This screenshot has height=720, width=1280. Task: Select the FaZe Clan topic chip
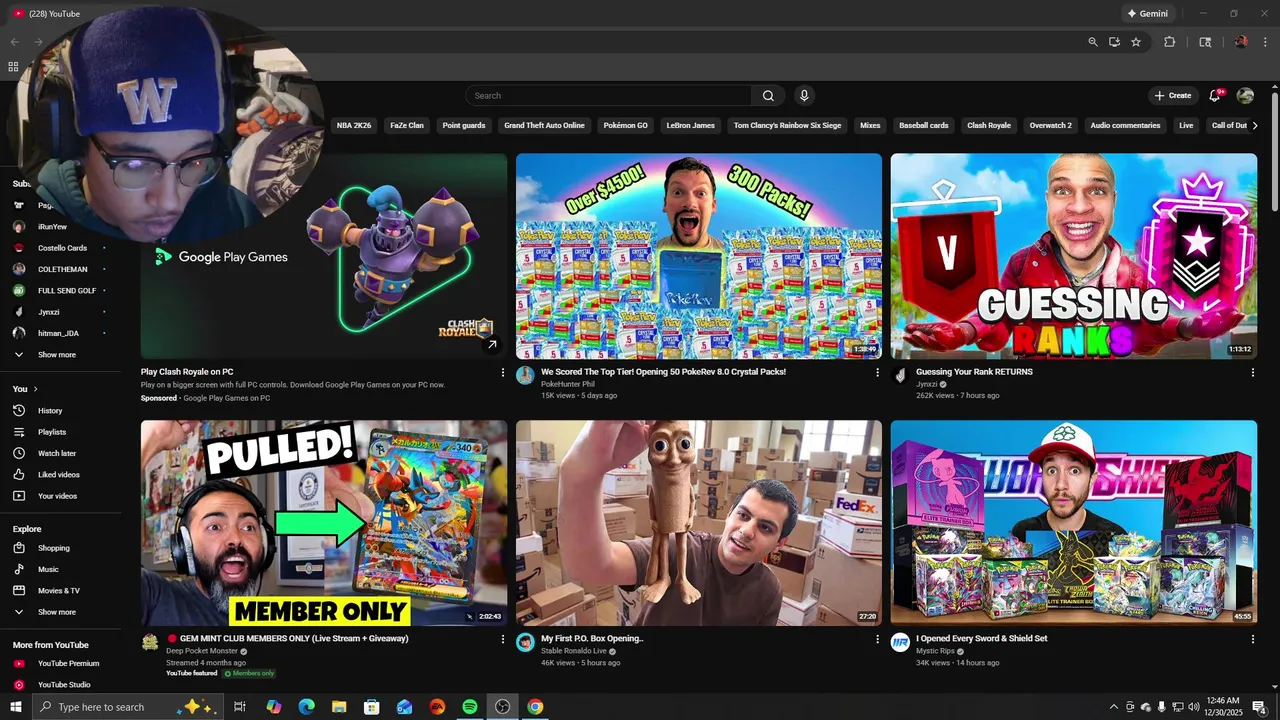click(407, 126)
